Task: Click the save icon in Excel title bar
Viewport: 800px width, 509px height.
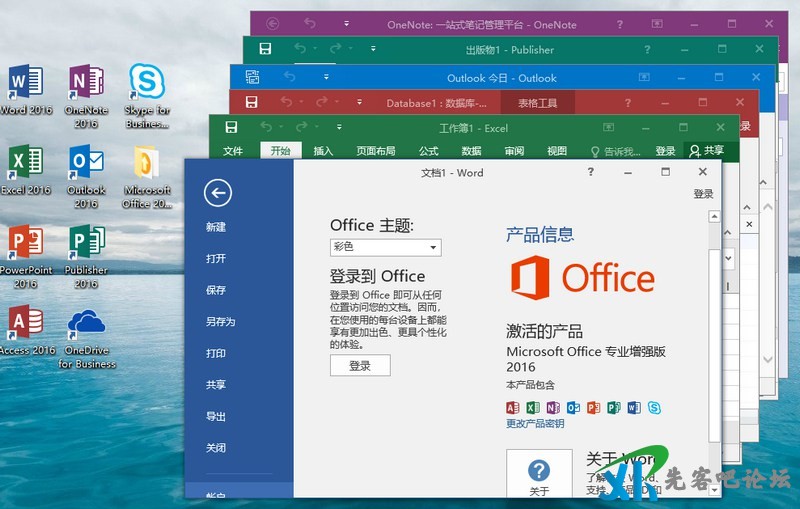Action: point(231,127)
